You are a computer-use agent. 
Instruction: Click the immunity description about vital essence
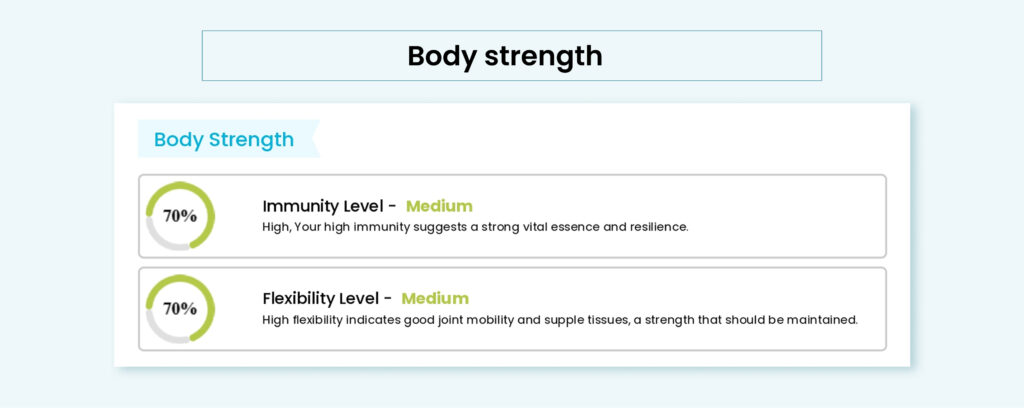475,227
